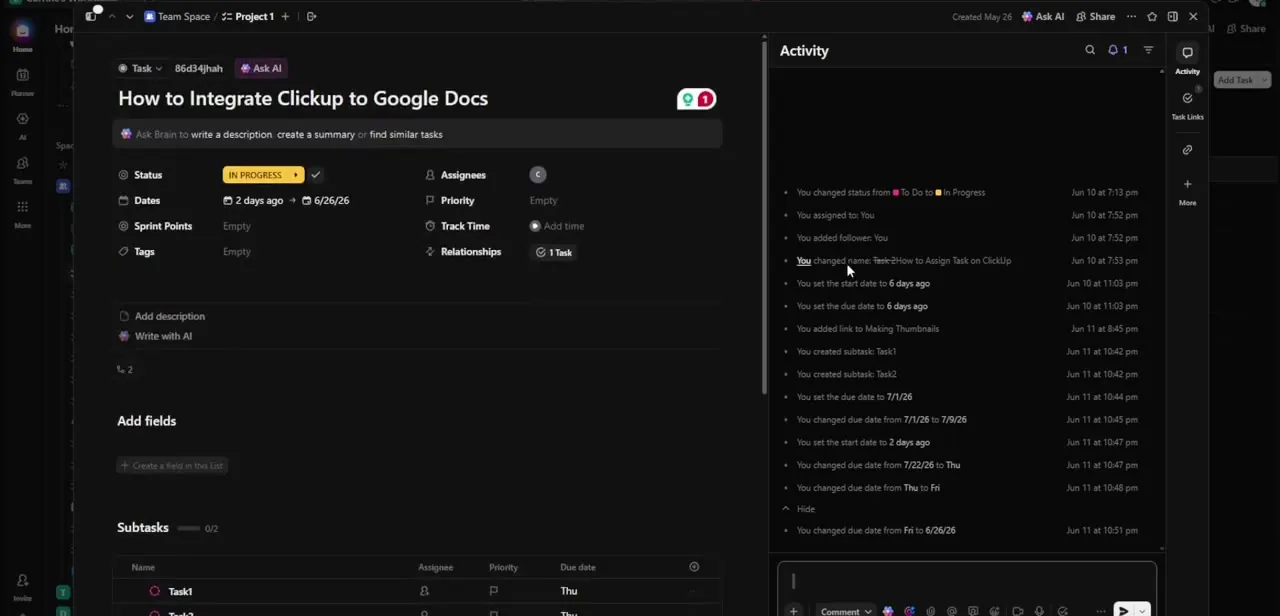1280x616 pixels.
Task: Edit the start date 2 days ago
Action: (254, 200)
